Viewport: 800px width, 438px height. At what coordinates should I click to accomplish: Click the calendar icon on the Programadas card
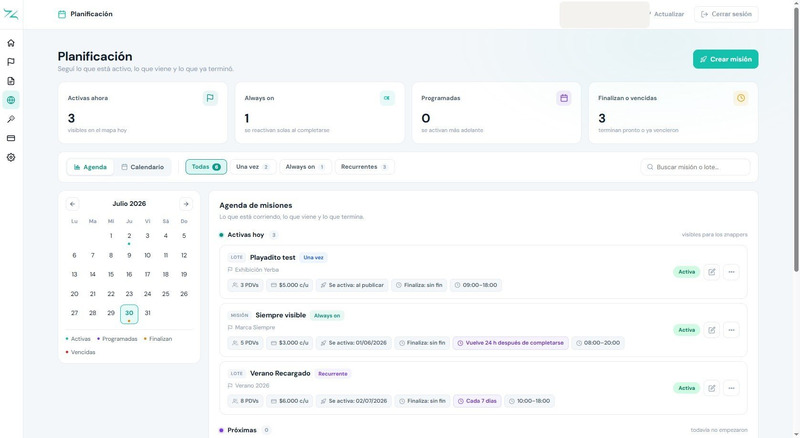564,98
